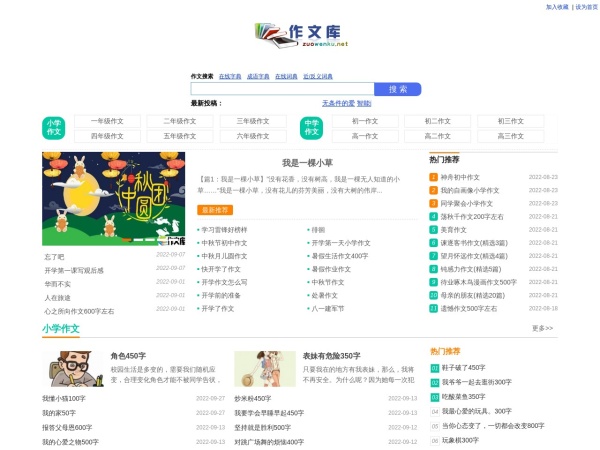Open the latest submission 无条件的爱
This screenshot has height=450, width=600.
click(x=338, y=103)
